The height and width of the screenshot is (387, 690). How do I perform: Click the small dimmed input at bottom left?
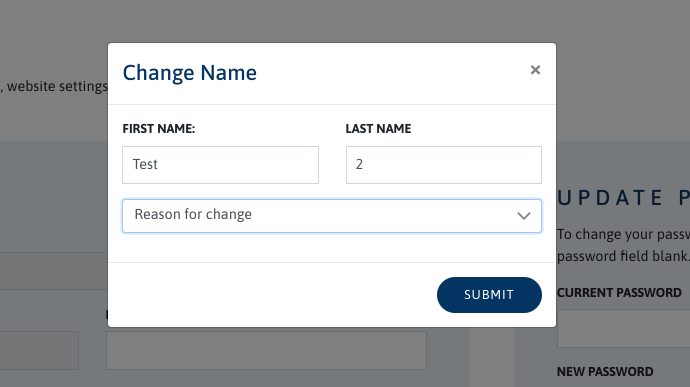39,350
